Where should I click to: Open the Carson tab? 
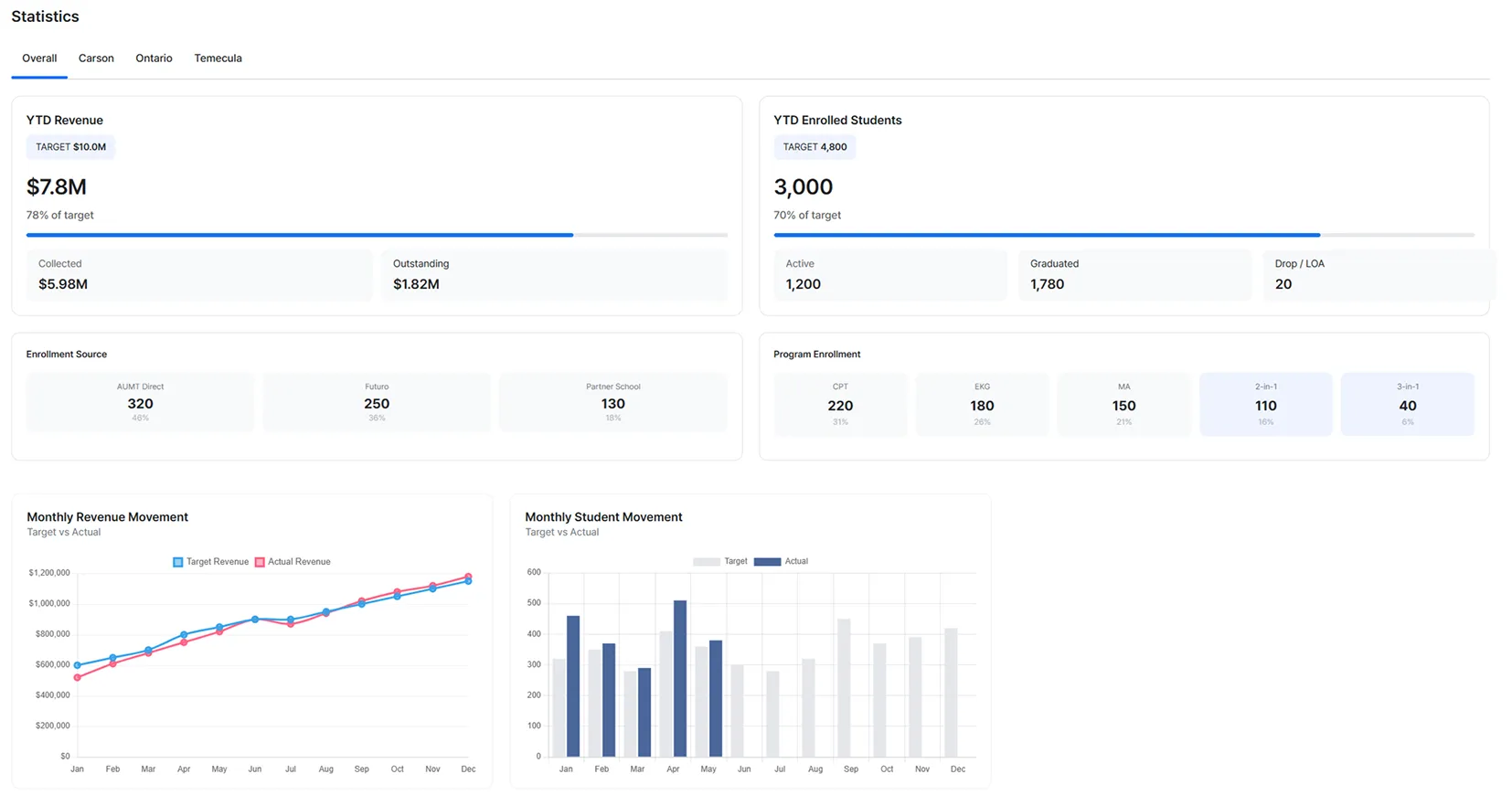96,58
